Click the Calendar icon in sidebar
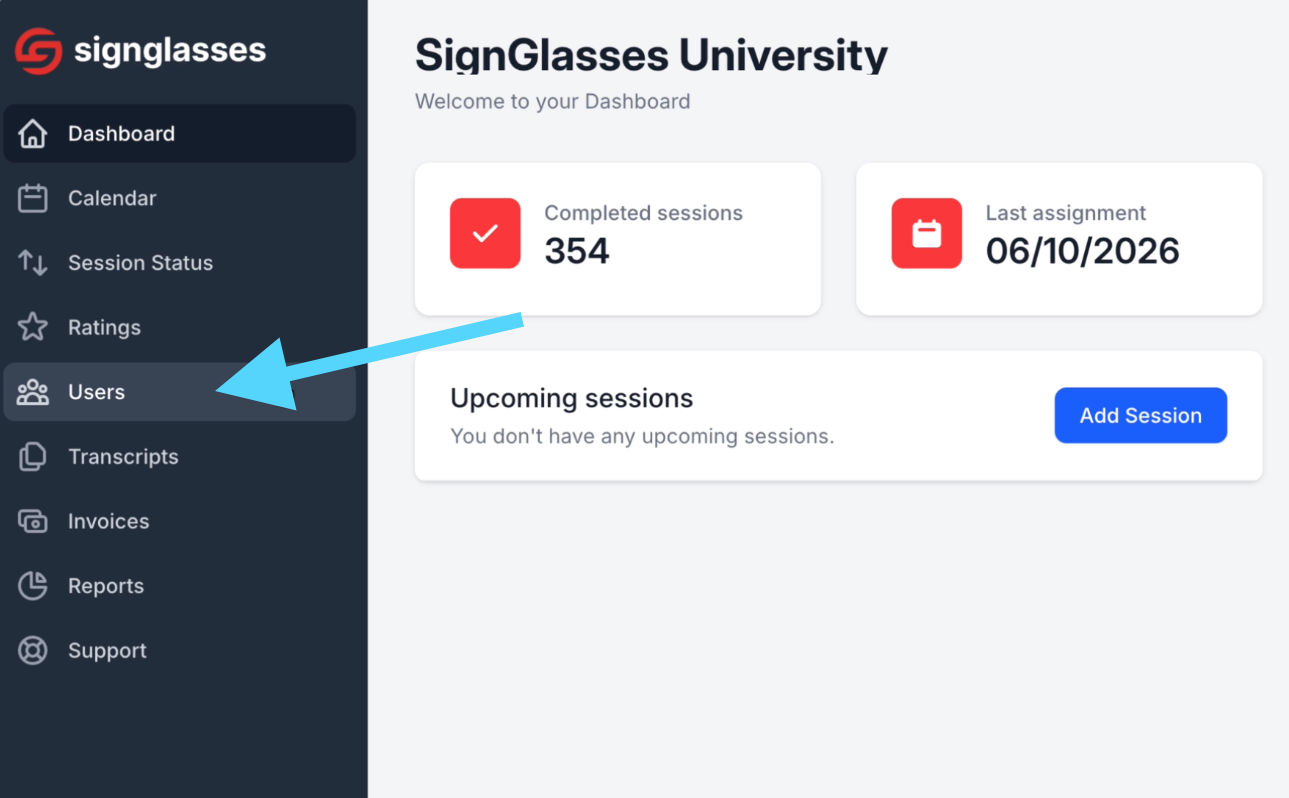Screen dimensions: 1289x798 pos(33,198)
